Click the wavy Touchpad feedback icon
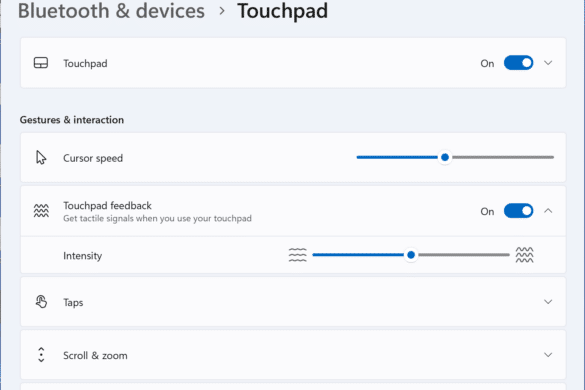Image resolution: width=585 pixels, height=390 pixels. pos(41,211)
